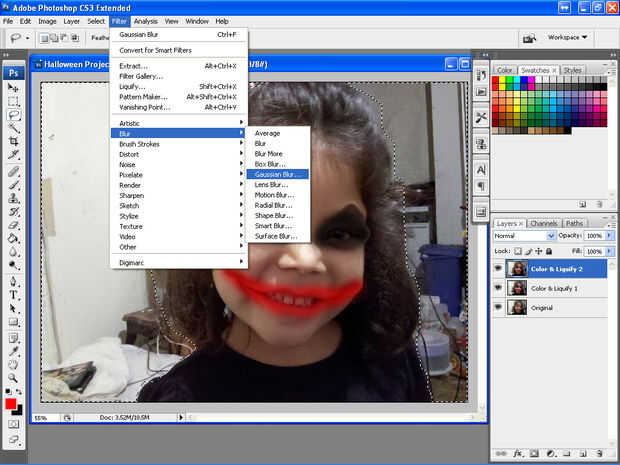The width and height of the screenshot is (620, 465).
Task: Open the Liquify filter
Action: [x=179, y=87]
